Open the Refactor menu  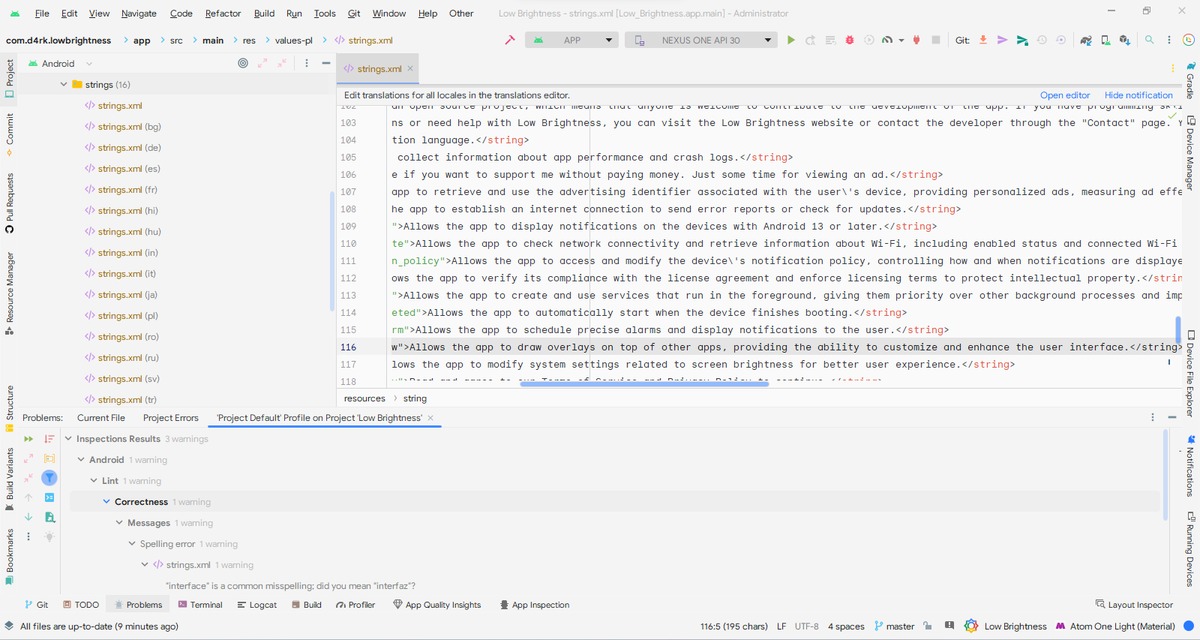click(x=223, y=13)
